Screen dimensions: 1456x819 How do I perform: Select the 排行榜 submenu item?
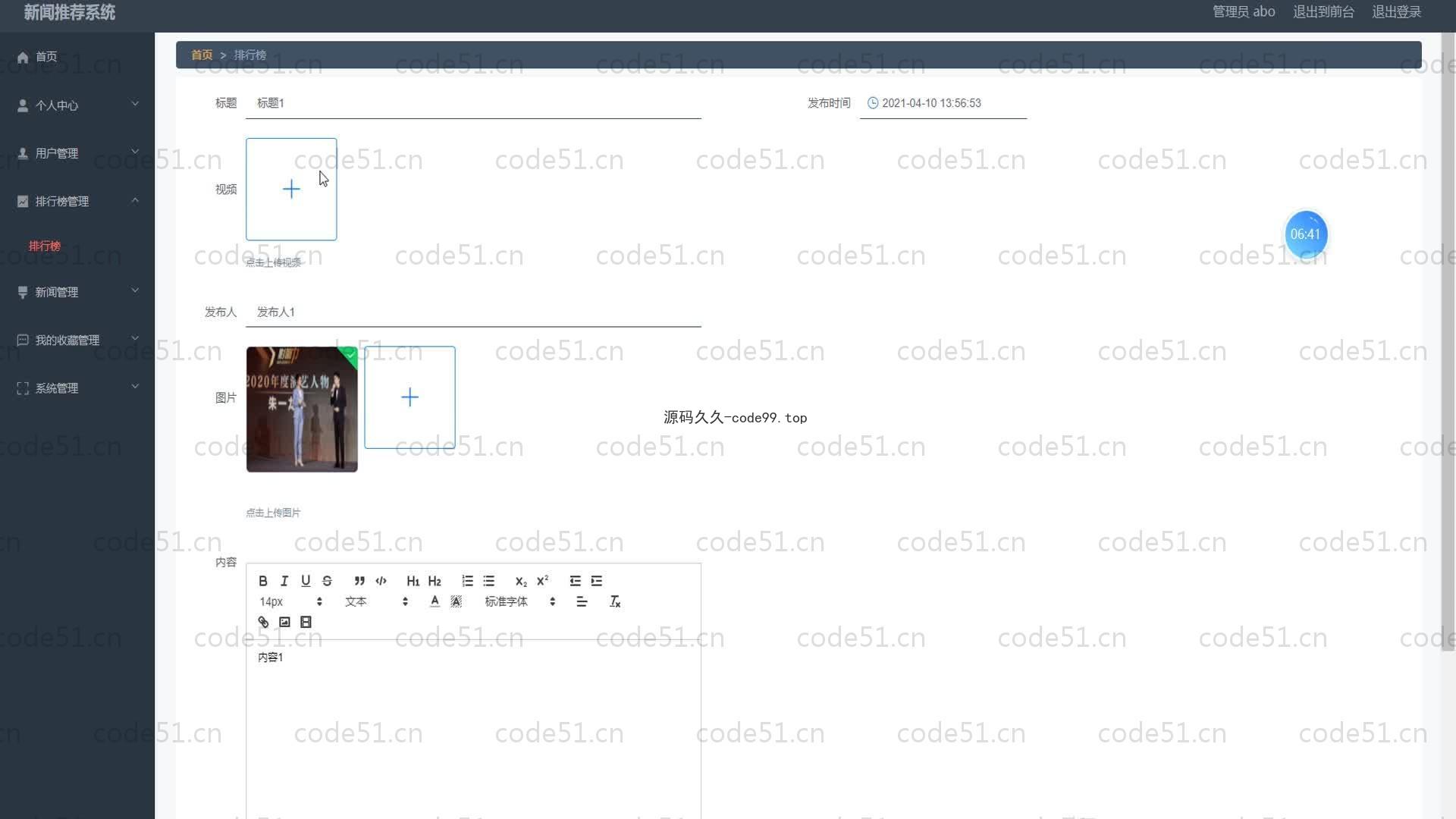[x=45, y=246]
